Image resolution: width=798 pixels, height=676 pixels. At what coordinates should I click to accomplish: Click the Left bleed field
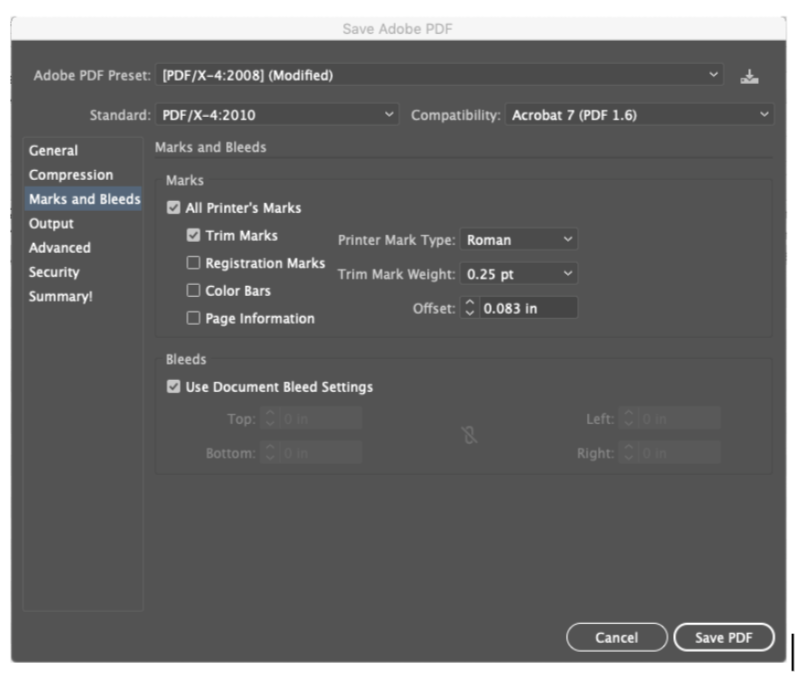(679, 418)
